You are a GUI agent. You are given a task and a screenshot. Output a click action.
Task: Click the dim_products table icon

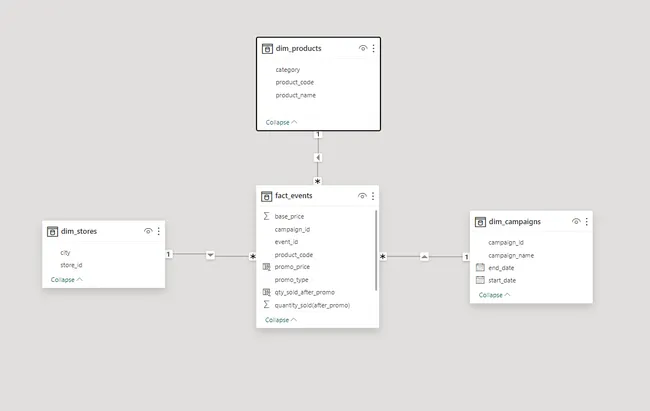tap(267, 49)
